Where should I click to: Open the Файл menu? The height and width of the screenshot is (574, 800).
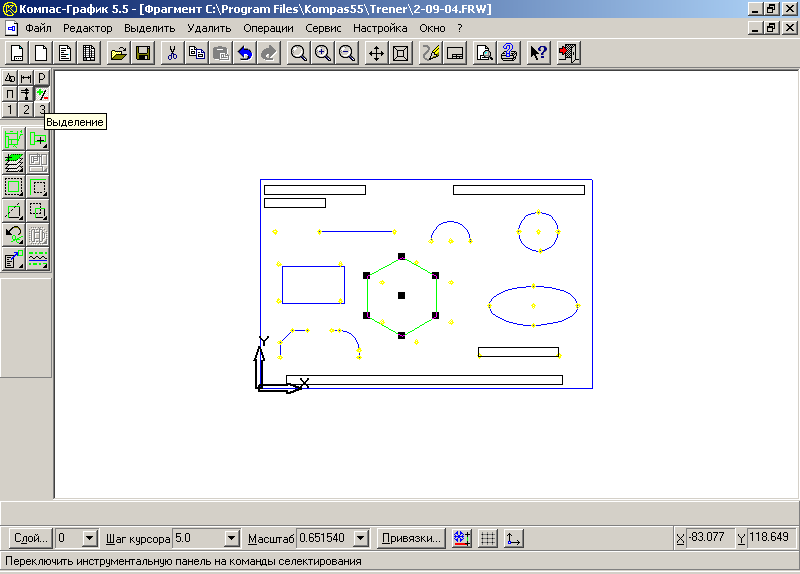click(x=38, y=28)
